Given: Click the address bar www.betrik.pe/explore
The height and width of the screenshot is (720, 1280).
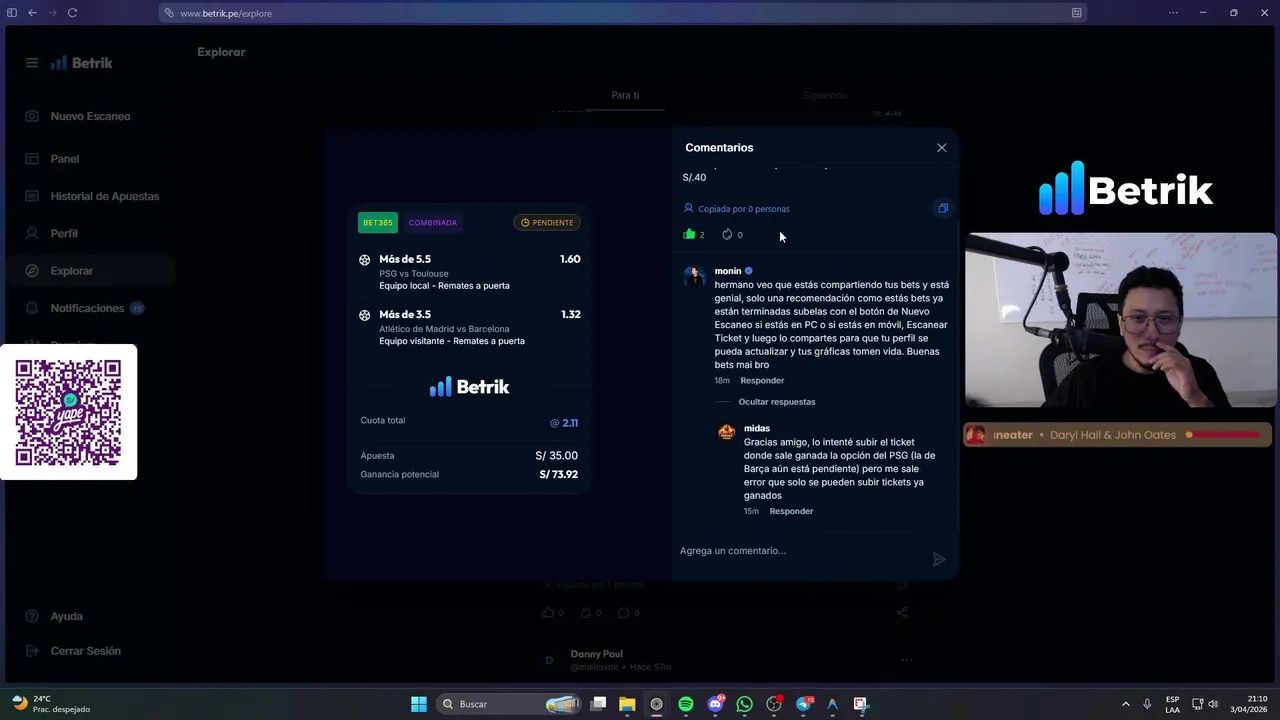Looking at the screenshot, I should coord(620,13).
